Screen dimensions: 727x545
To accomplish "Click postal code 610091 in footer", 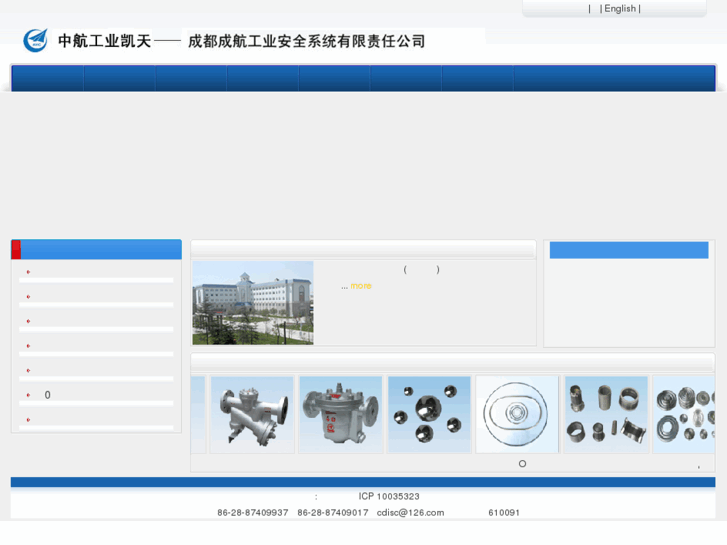I will [x=504, y=513].
